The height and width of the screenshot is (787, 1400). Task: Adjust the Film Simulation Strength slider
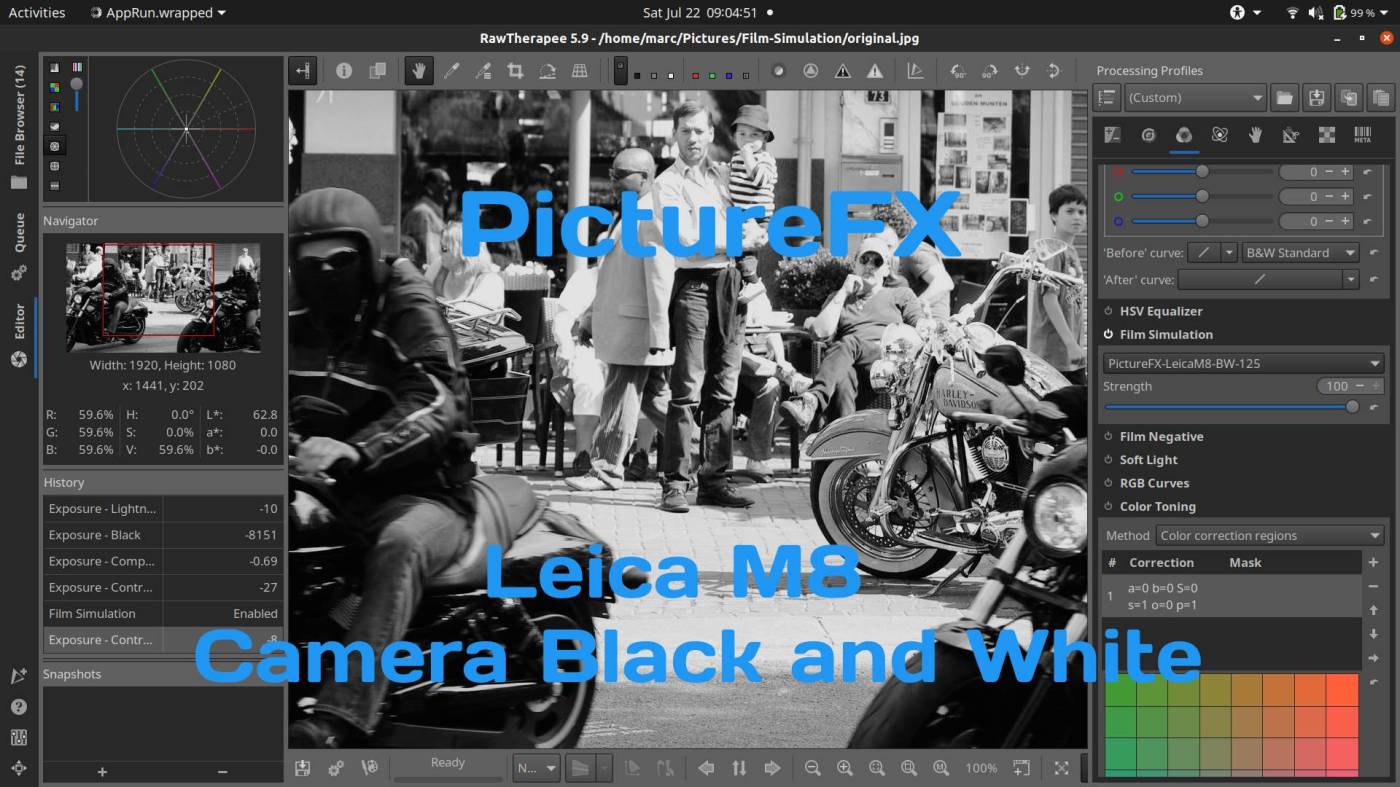coord(1229,407)
